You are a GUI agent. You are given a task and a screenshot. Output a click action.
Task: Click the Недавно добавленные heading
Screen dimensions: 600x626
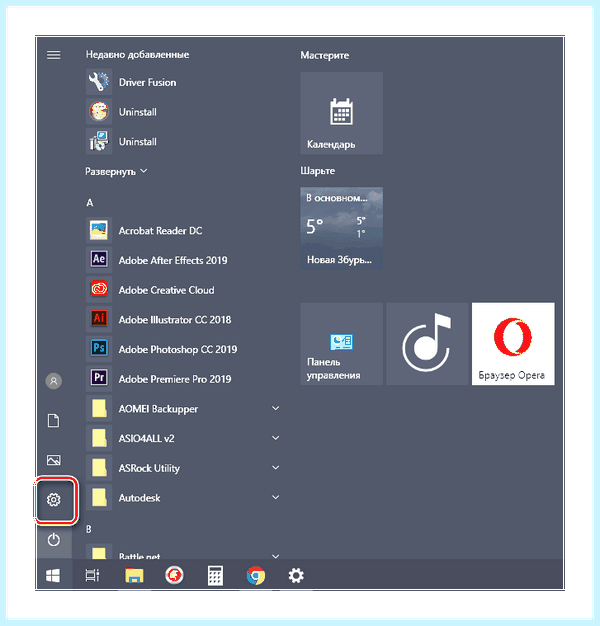tap(137, 55)
